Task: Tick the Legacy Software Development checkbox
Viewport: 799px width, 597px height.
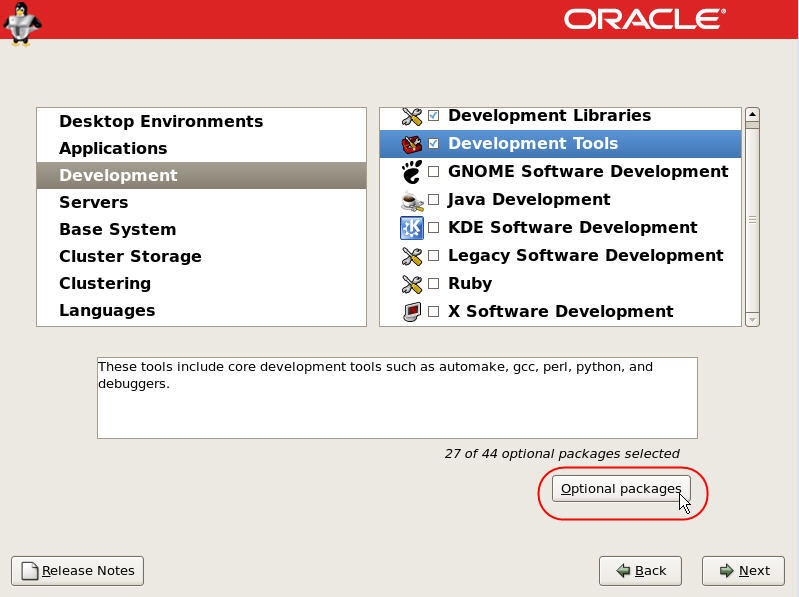Action: click(x=434, y=256)
